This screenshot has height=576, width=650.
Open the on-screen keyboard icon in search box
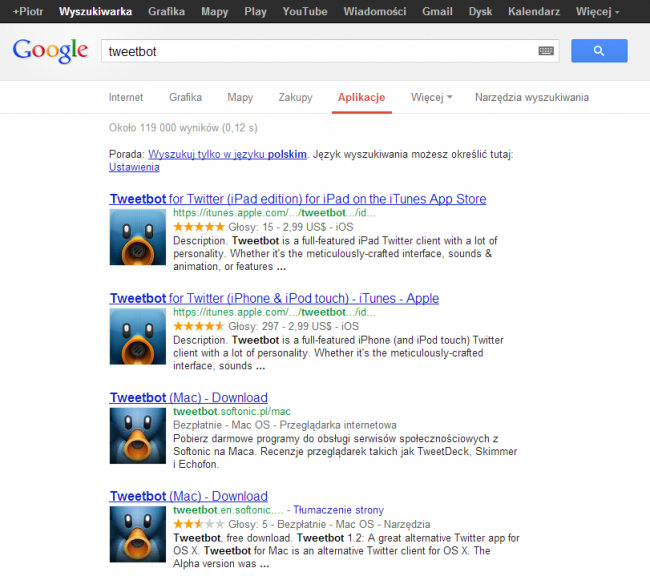546,51
